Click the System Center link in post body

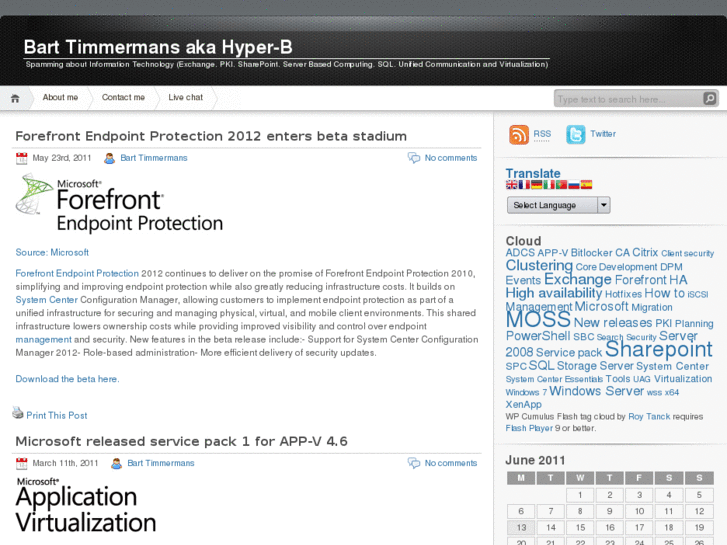(46, 300)
